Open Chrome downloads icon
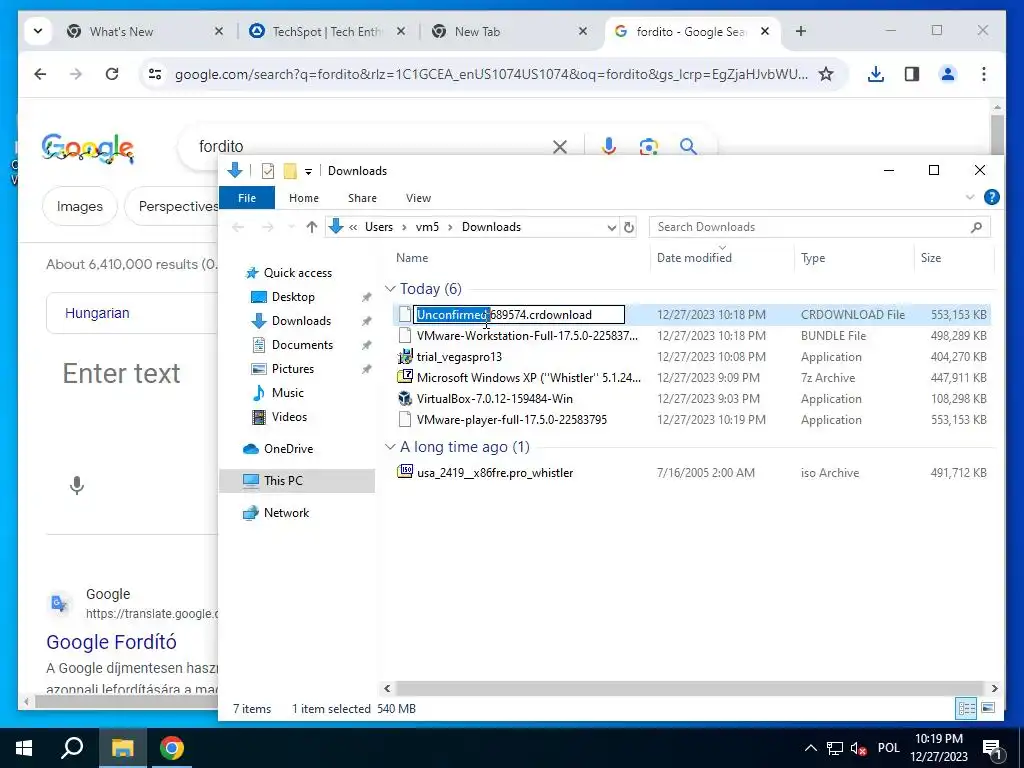 pyautogui.click(x=876, y=74)
